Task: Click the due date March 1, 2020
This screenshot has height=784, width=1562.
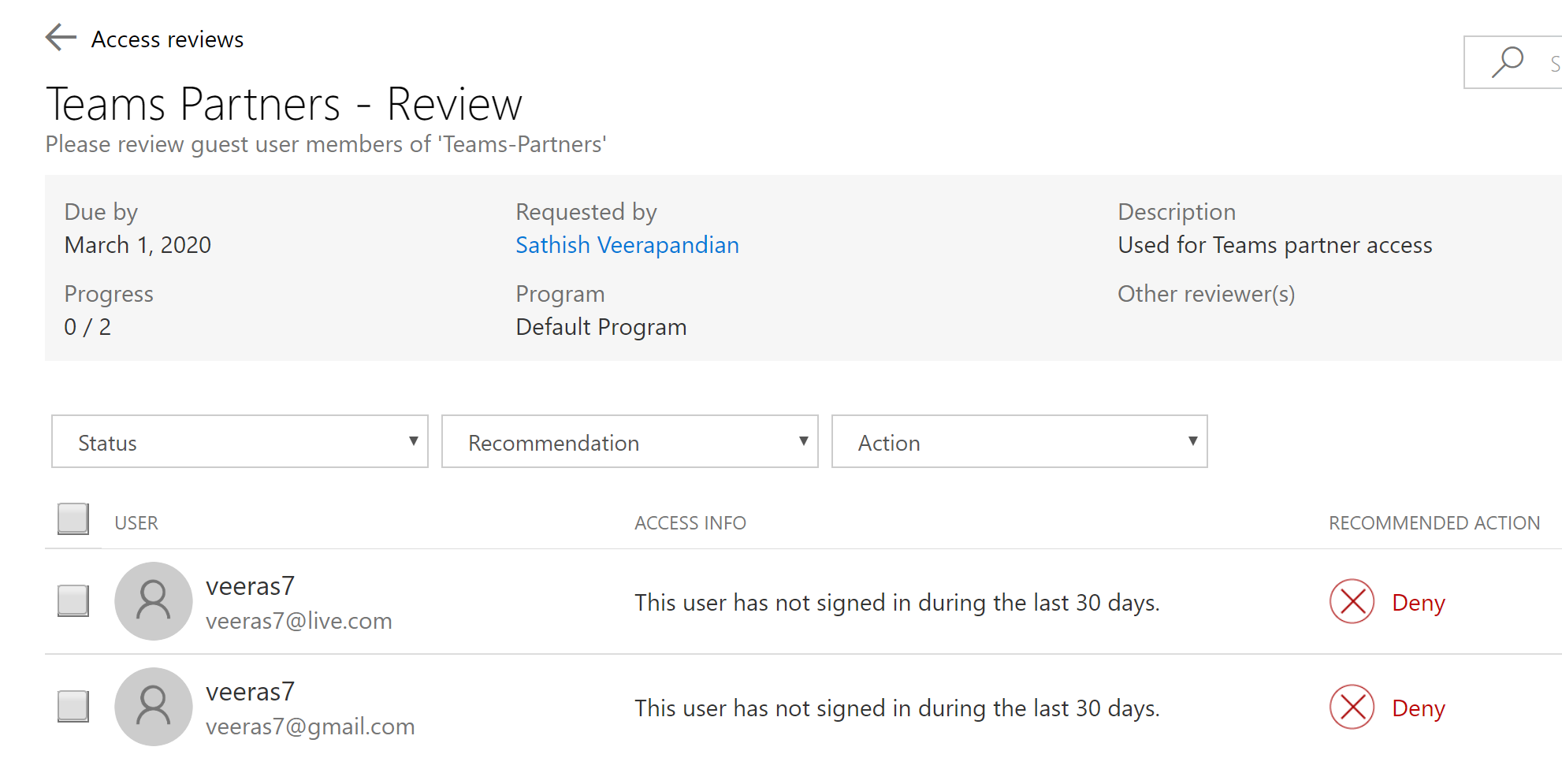Action: (x=138, y=245)
